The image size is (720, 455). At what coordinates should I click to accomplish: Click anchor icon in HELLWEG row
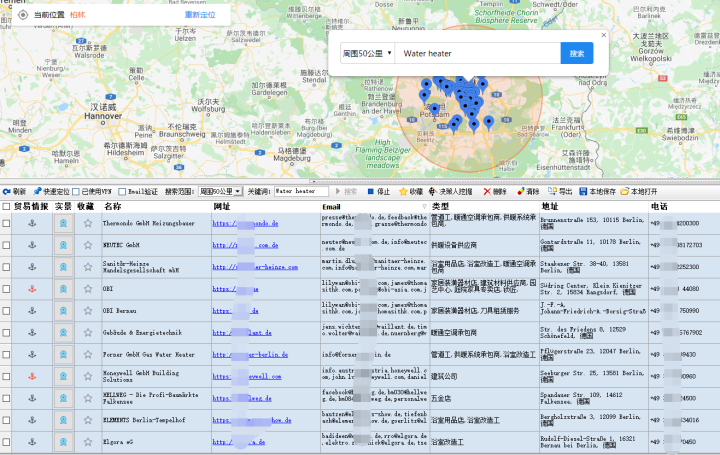32,398
